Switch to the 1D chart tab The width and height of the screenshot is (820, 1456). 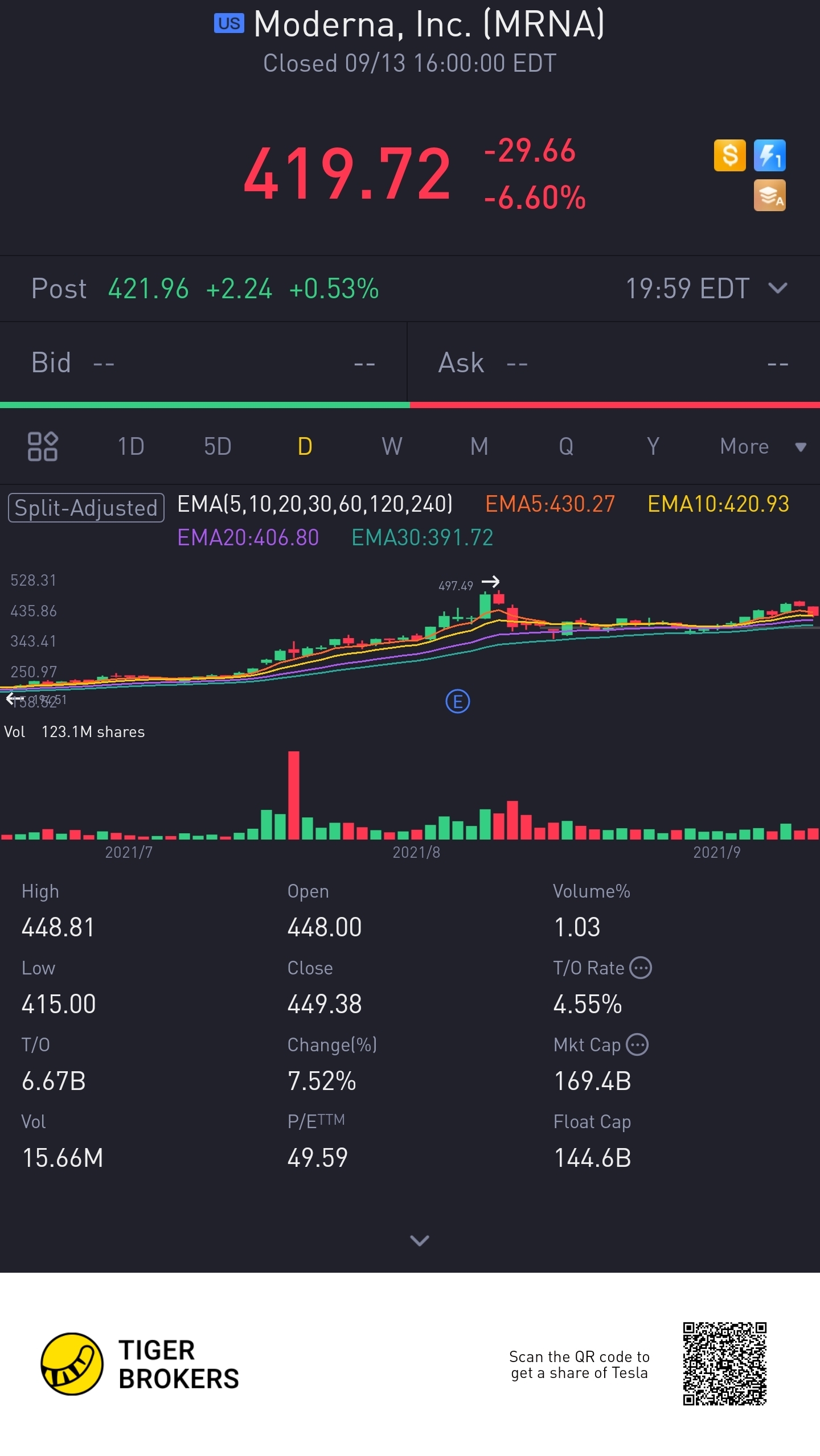(131, 446)
